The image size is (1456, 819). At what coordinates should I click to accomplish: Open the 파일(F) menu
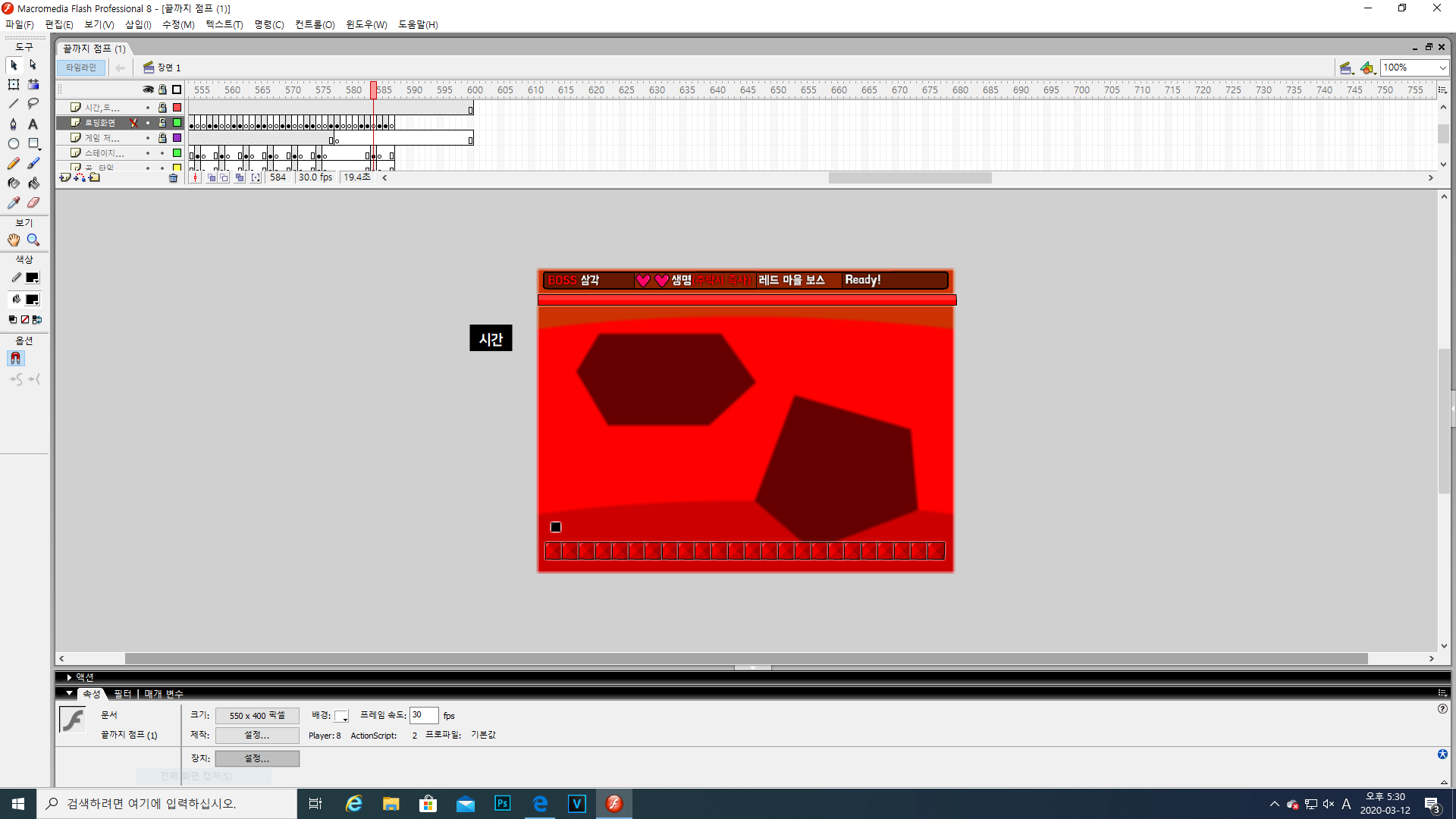[x=20, y=24]
